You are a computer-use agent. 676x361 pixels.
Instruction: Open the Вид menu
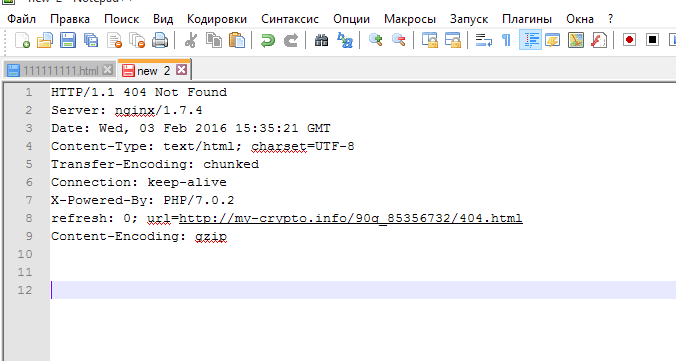coord(163,19)
